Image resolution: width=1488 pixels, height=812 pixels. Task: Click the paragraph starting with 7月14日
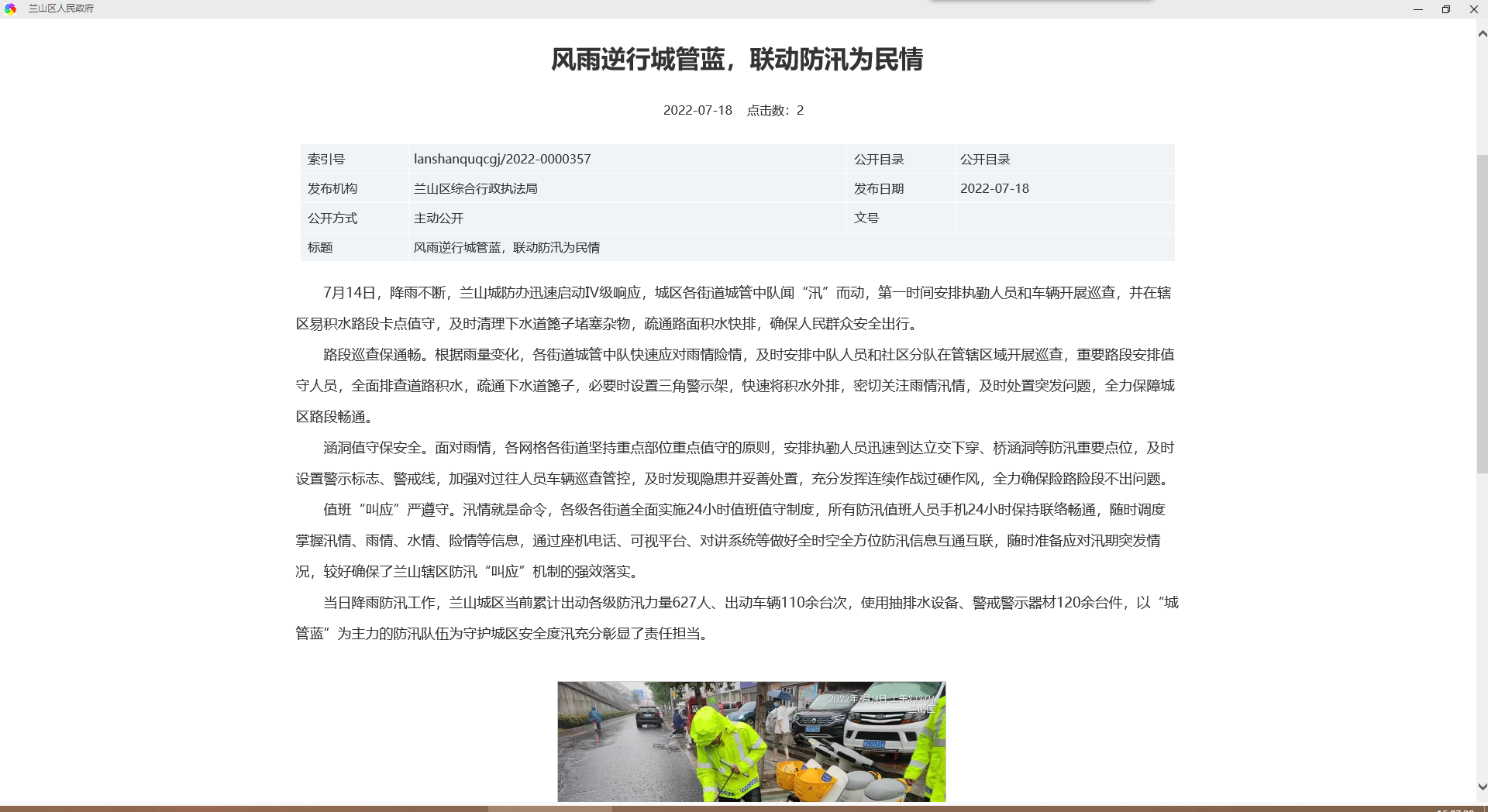tap(734, 308)
